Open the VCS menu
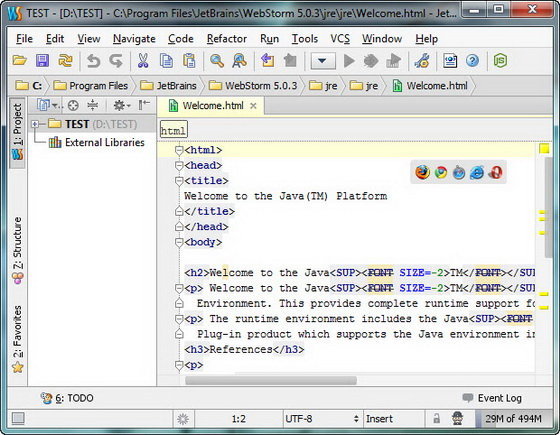 pyautogui.click(x=340, y=39)
